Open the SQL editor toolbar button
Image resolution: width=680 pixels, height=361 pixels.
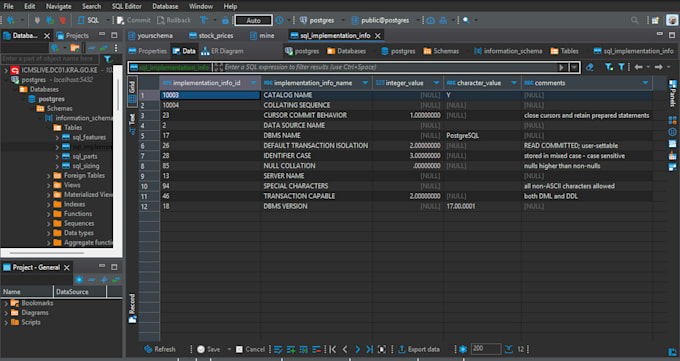pos(88,20)
